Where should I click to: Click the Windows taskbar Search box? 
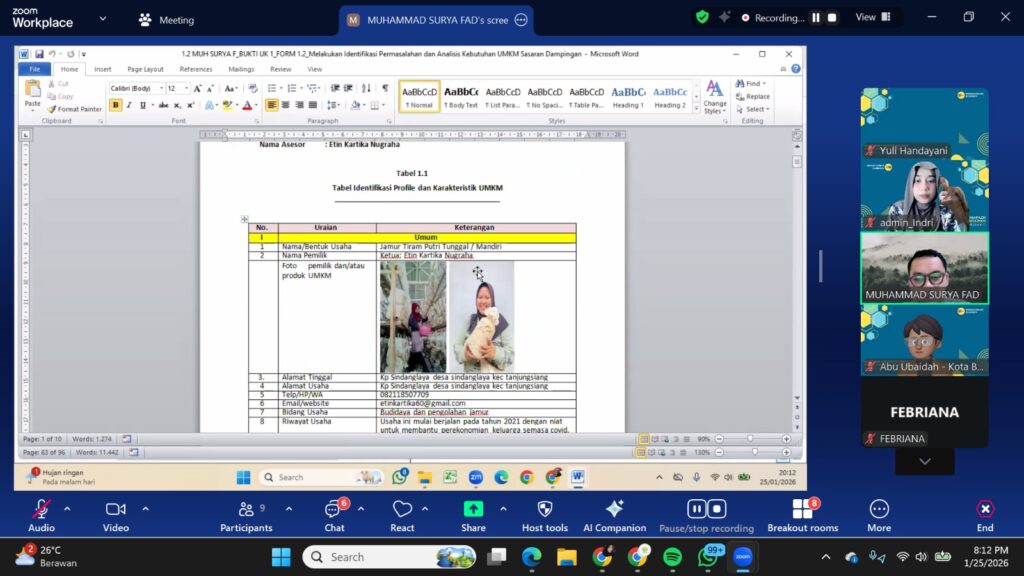tap(376, 557)
